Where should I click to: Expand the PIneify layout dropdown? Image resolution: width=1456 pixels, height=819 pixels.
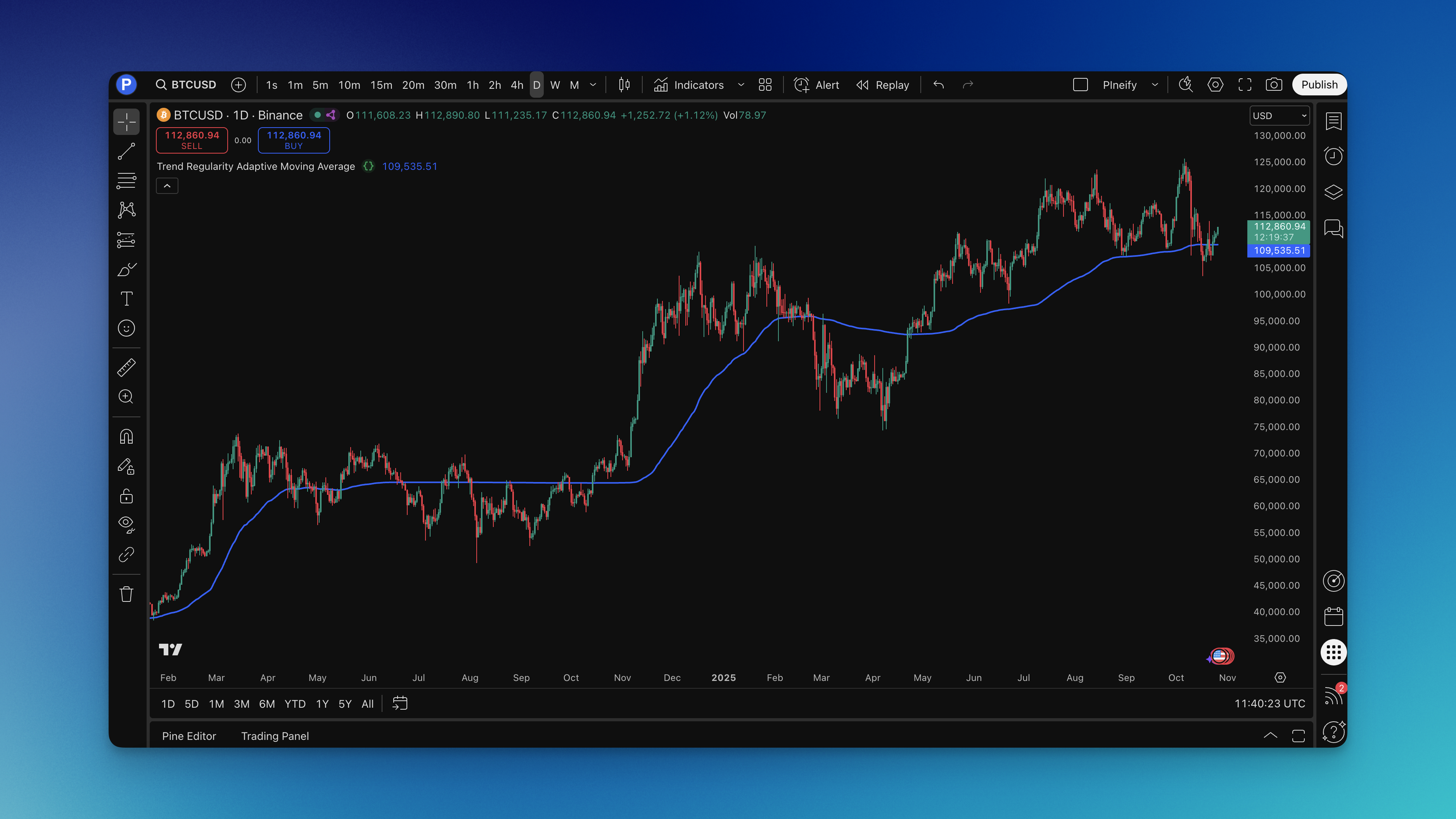(1155, 85)
